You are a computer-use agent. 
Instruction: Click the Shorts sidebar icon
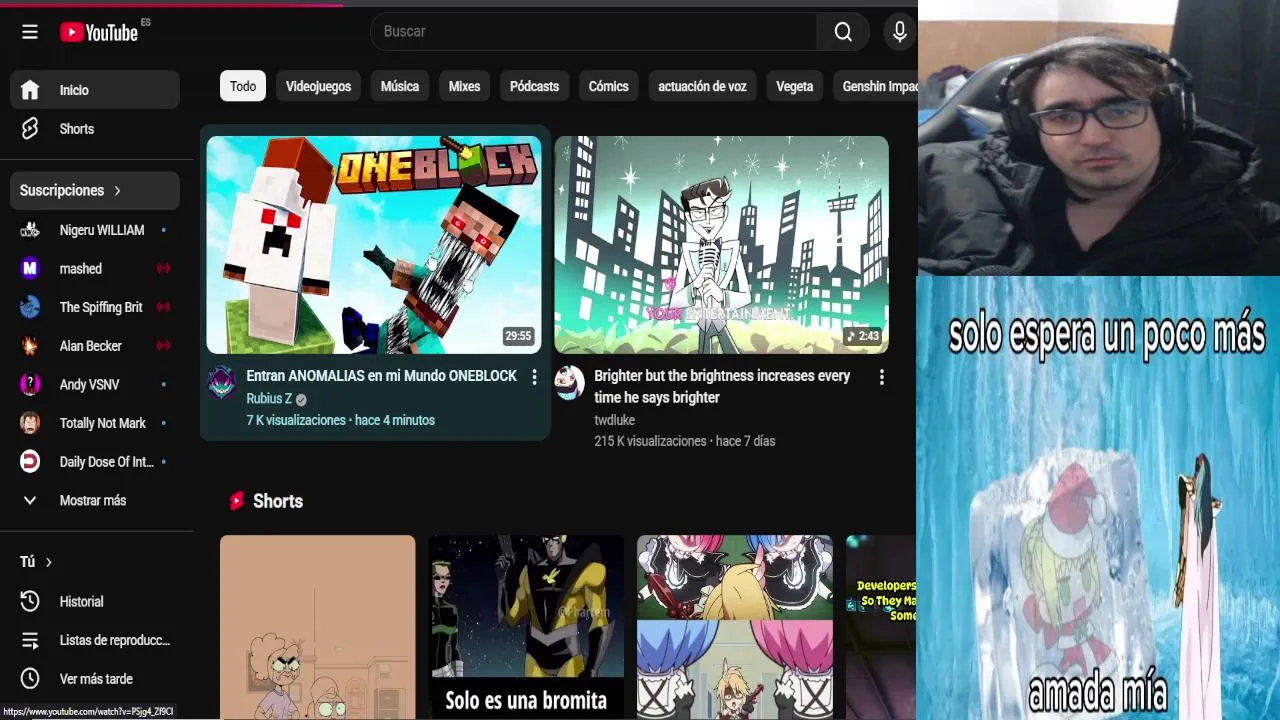click(x=30, y=129)
